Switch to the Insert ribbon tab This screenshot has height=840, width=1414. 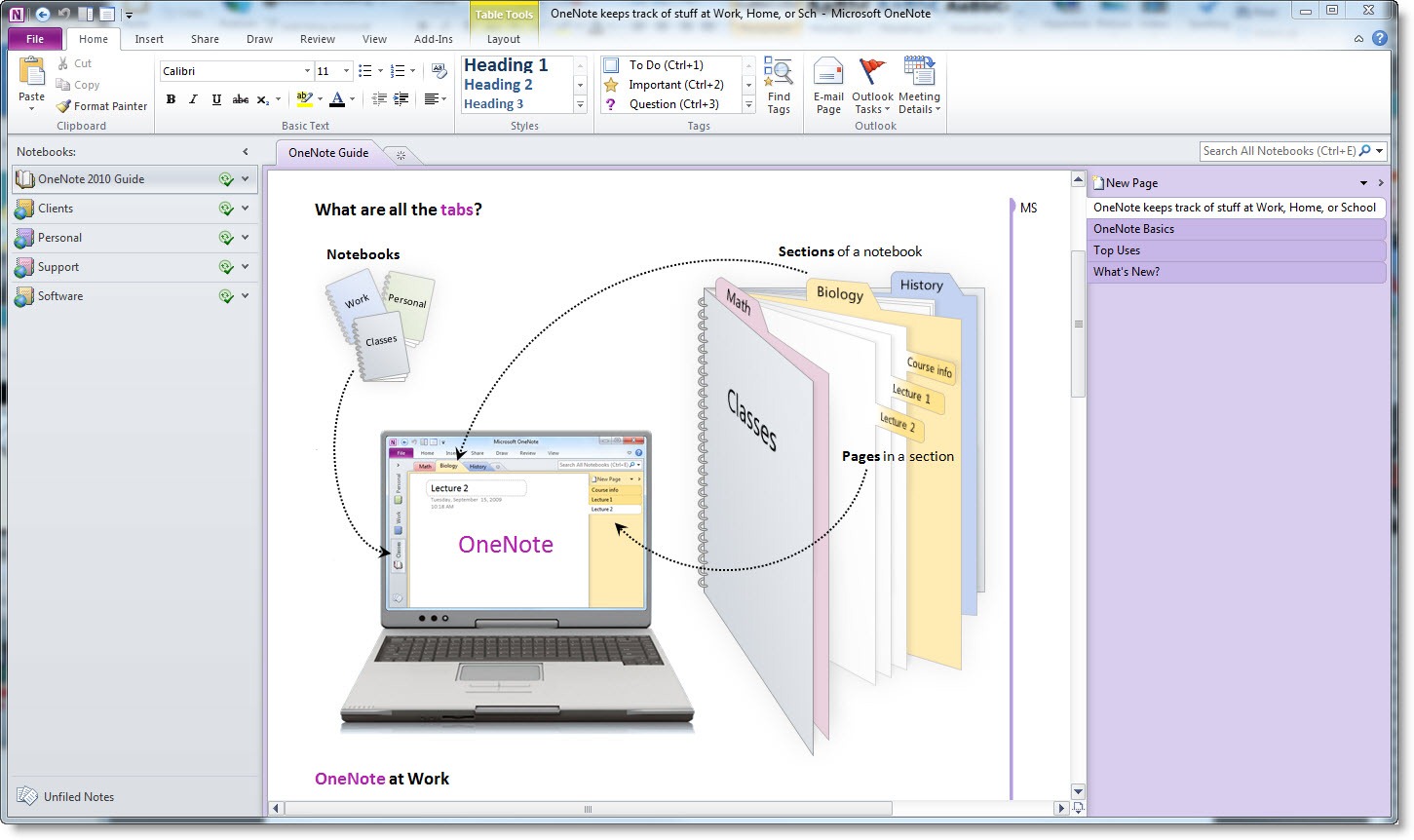[x=149, y=39]
